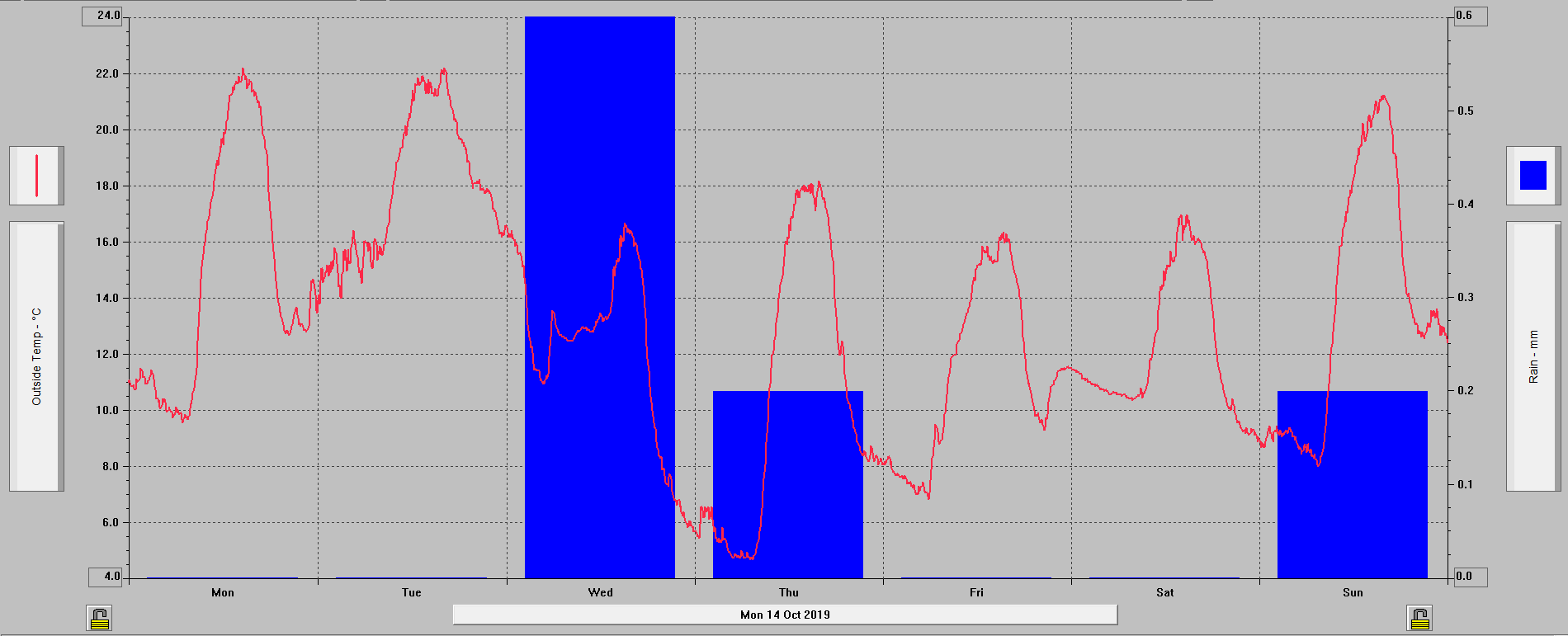Click the Mon day label on the axis
Image resolution: width=1568 pixels, height=636 pixels.
click(223, 592)
